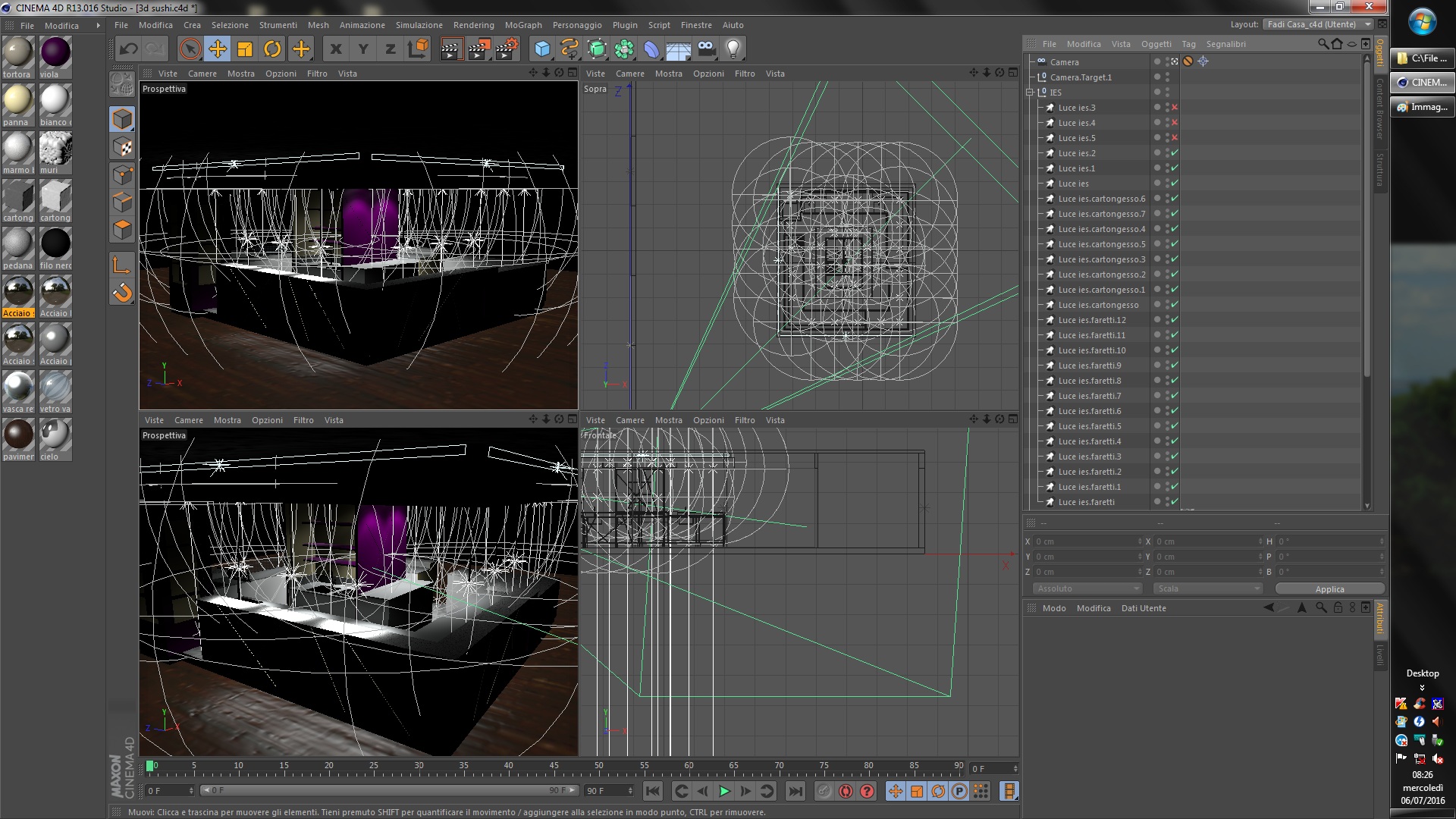The height and width of the screenshot is (819, 1456).
Task: Select the Rotate tool in toolbar
Action: pos(272,49)
